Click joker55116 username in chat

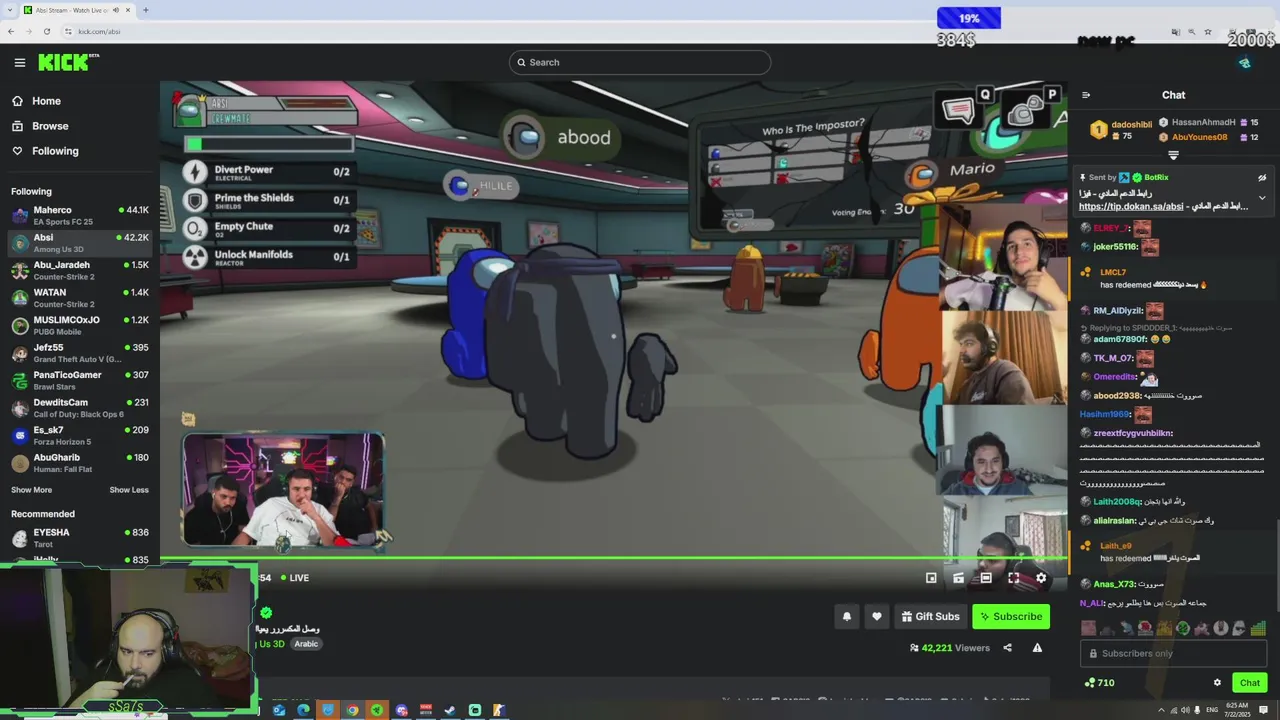coord(1115,247)
